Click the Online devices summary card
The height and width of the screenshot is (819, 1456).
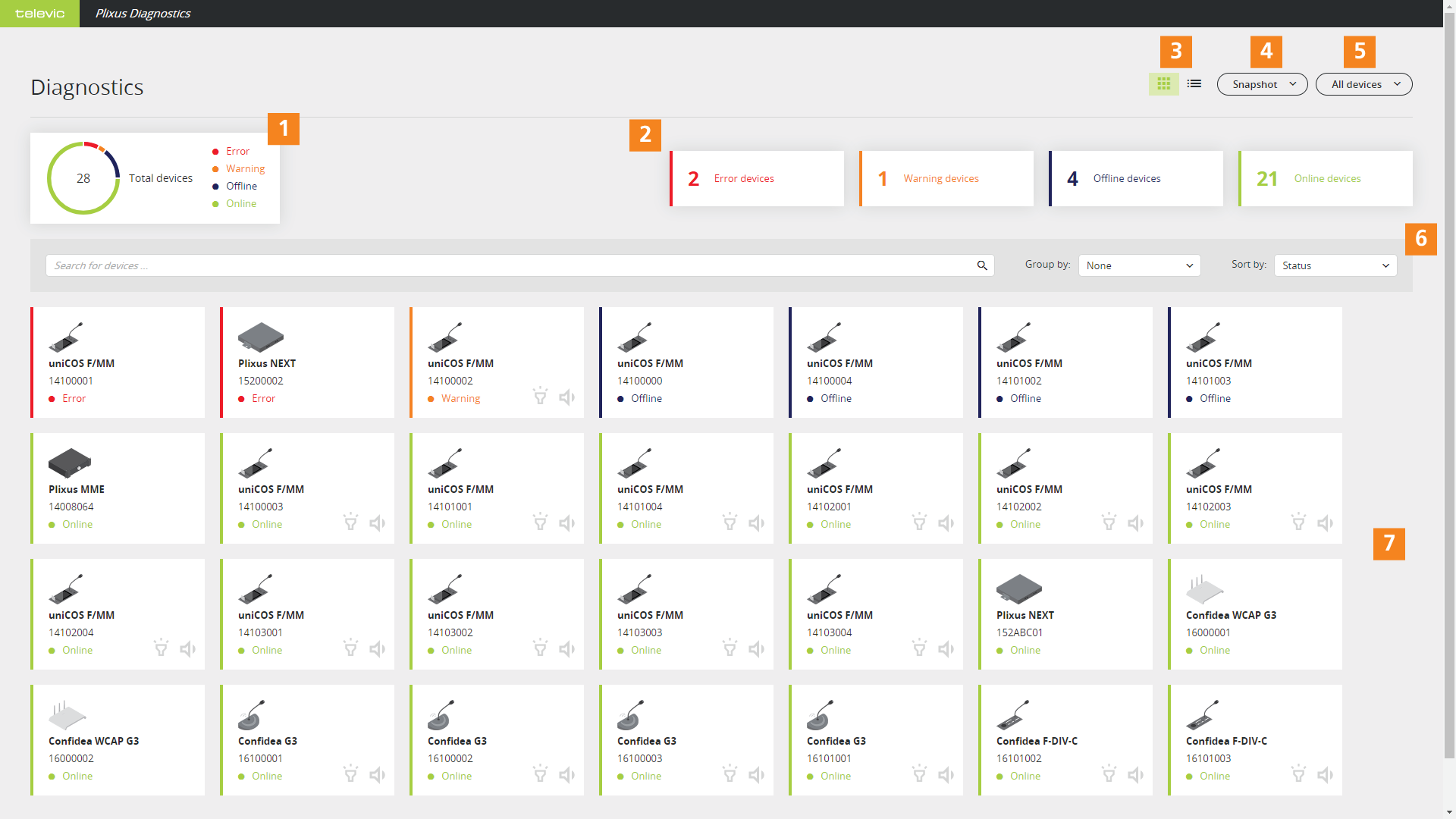pyautogui.click(x=1326, y=179)
